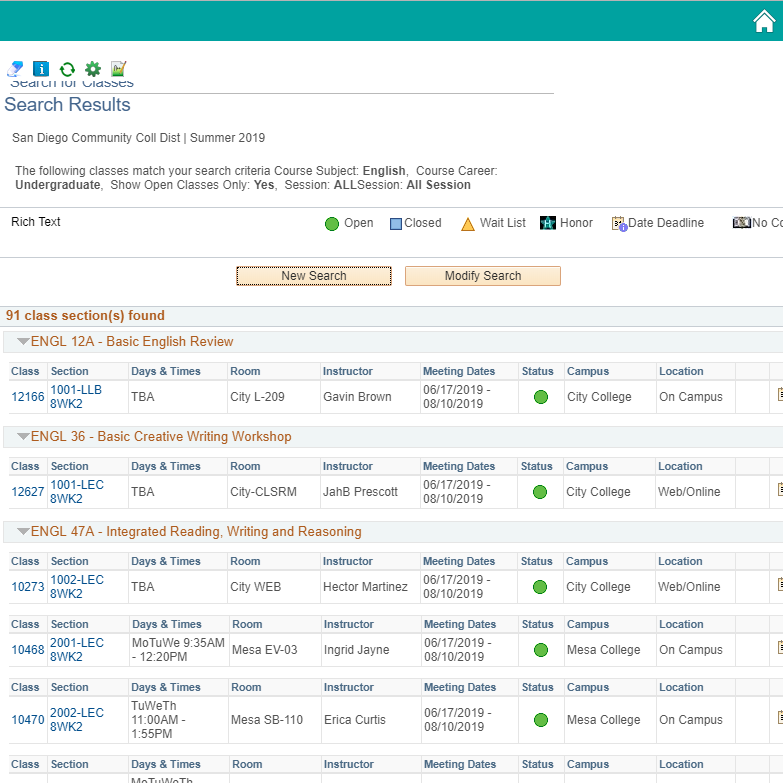Click instructor name JahB Prescott

360,492
